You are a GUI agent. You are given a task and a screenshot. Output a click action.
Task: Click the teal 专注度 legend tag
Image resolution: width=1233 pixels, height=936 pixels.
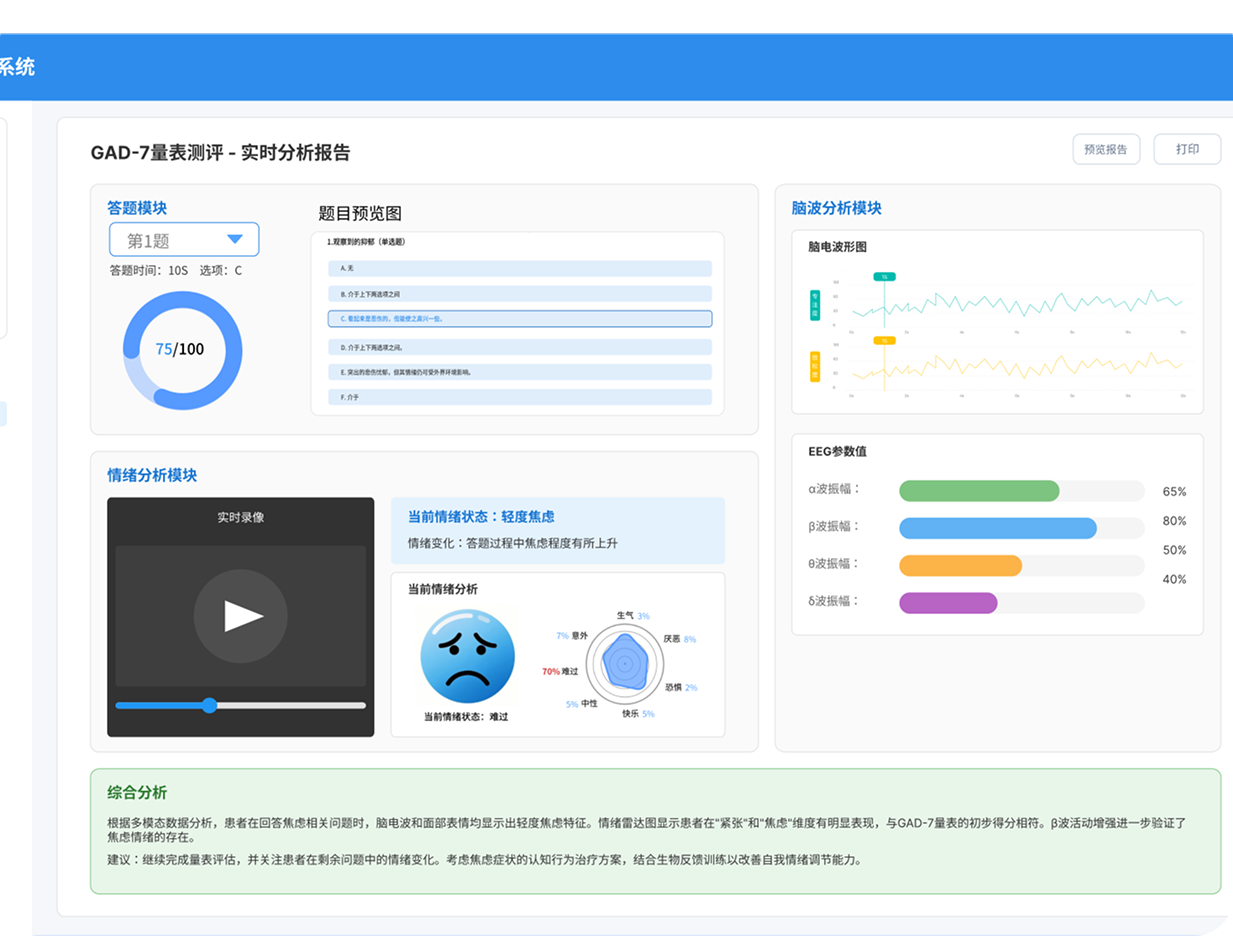tap(814, 305)
